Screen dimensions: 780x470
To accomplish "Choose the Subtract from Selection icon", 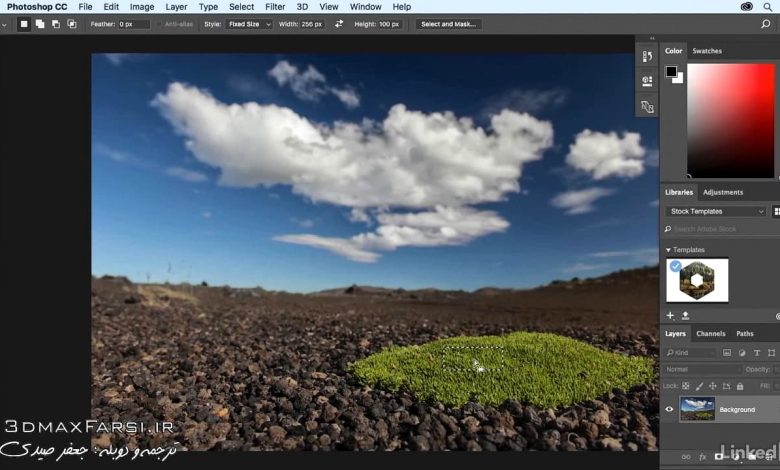I will pos(56,24).
